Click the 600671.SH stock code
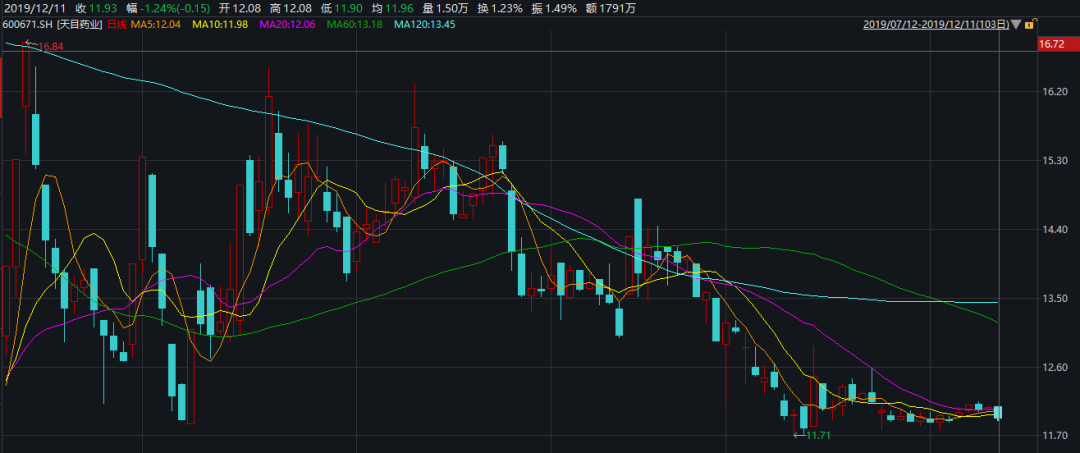Screen dimensions: 1080x453 click(x=25, y=24)
